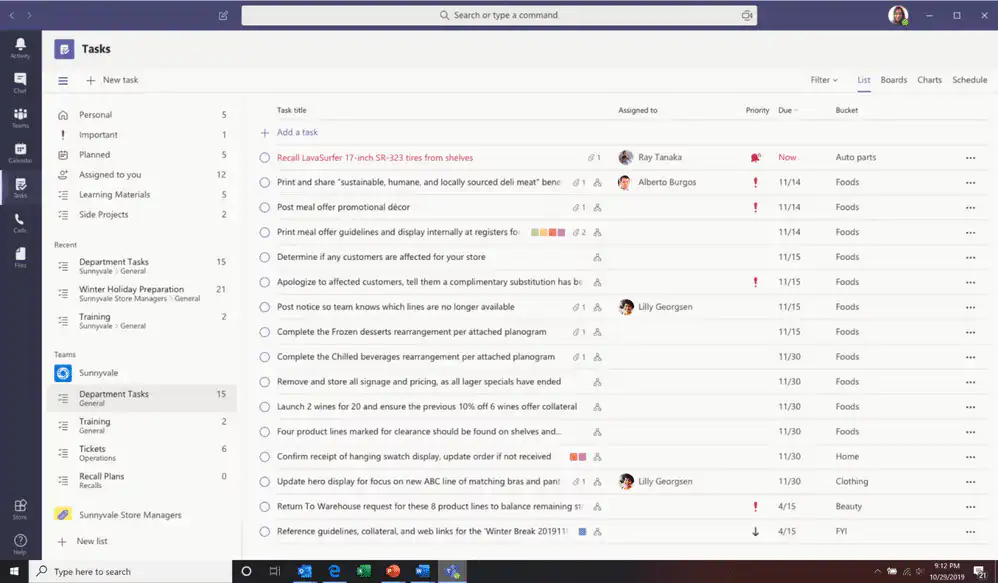
Task: Open Help in the left rail
Action: pos(20,543)
